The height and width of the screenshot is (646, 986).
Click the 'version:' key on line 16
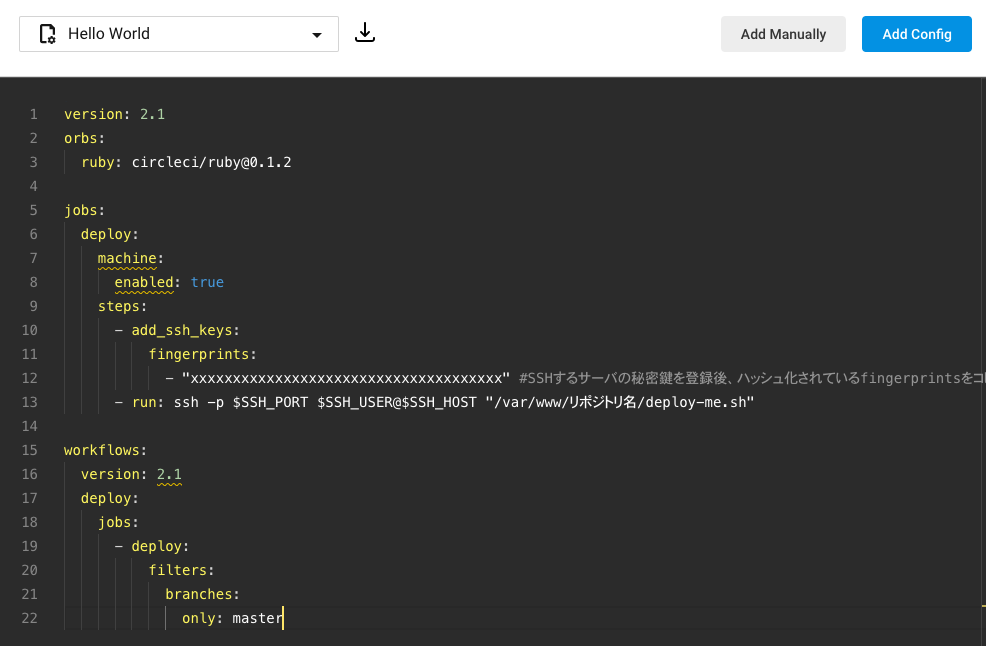[x=114, y=474]
